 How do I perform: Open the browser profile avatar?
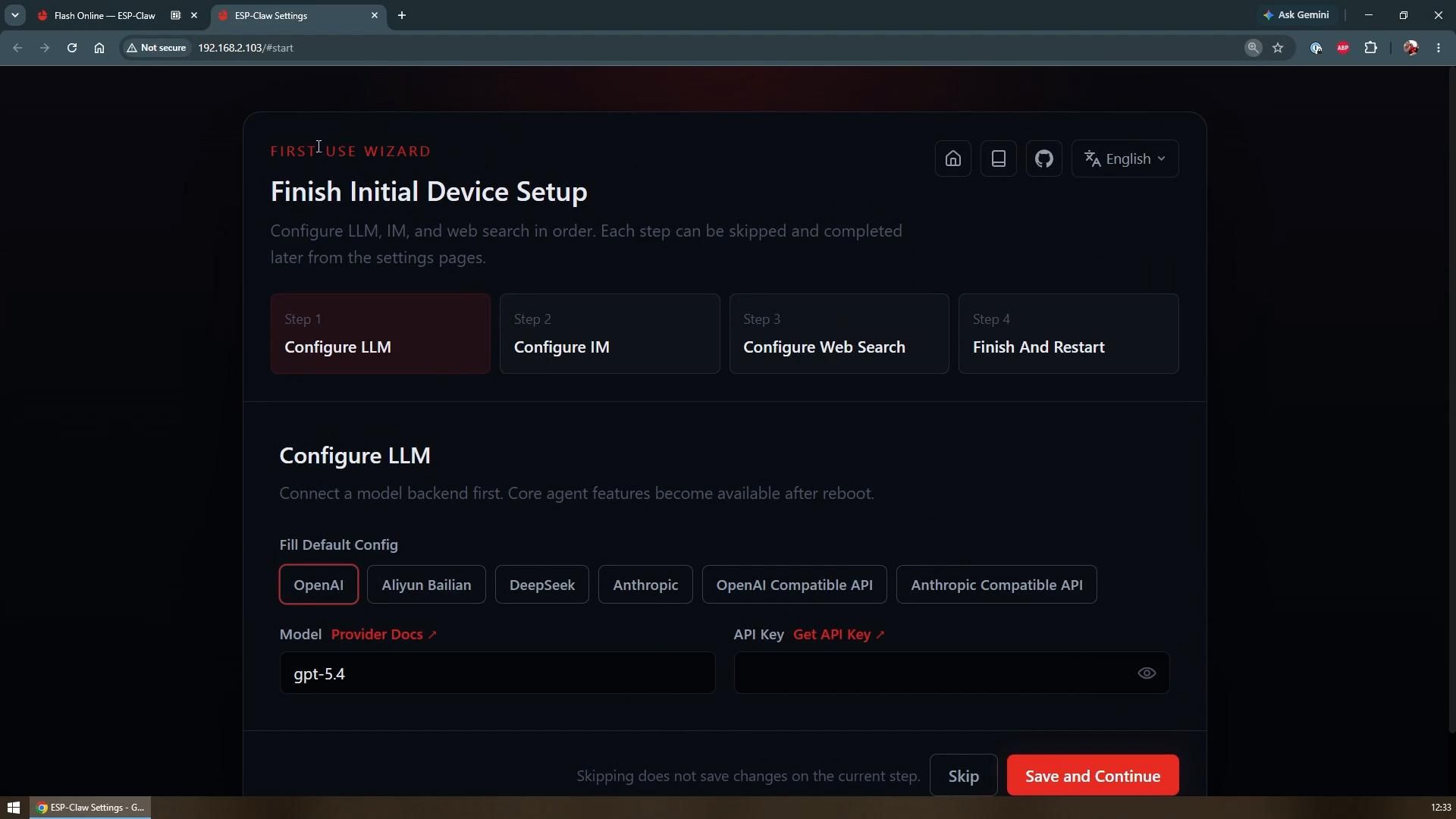pyautogui.click(x=1410, y=48)
